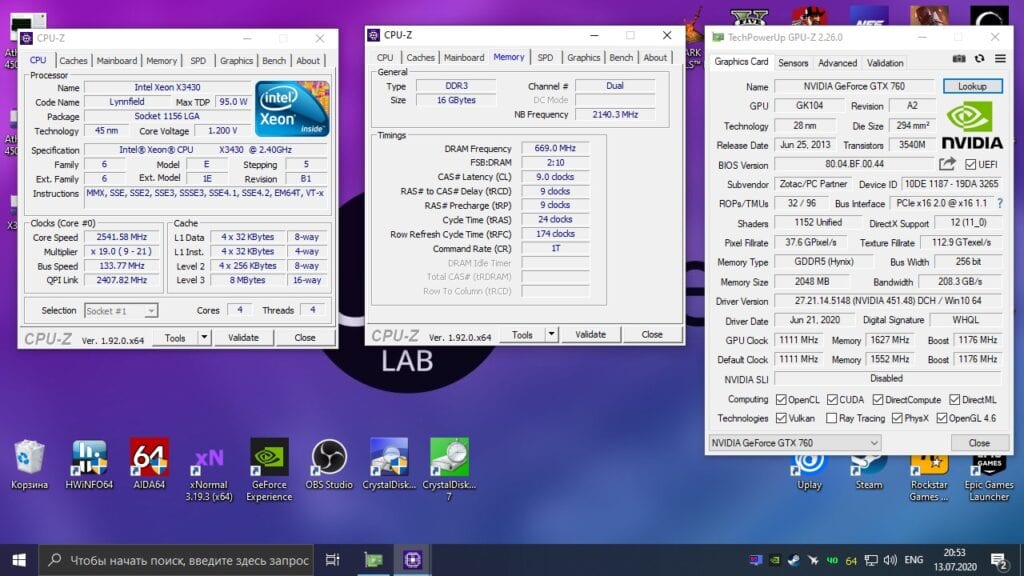Open SPD tab in Memory CPU-Z window
This screenshot has width=1024, height=576.
click(545, 57)
